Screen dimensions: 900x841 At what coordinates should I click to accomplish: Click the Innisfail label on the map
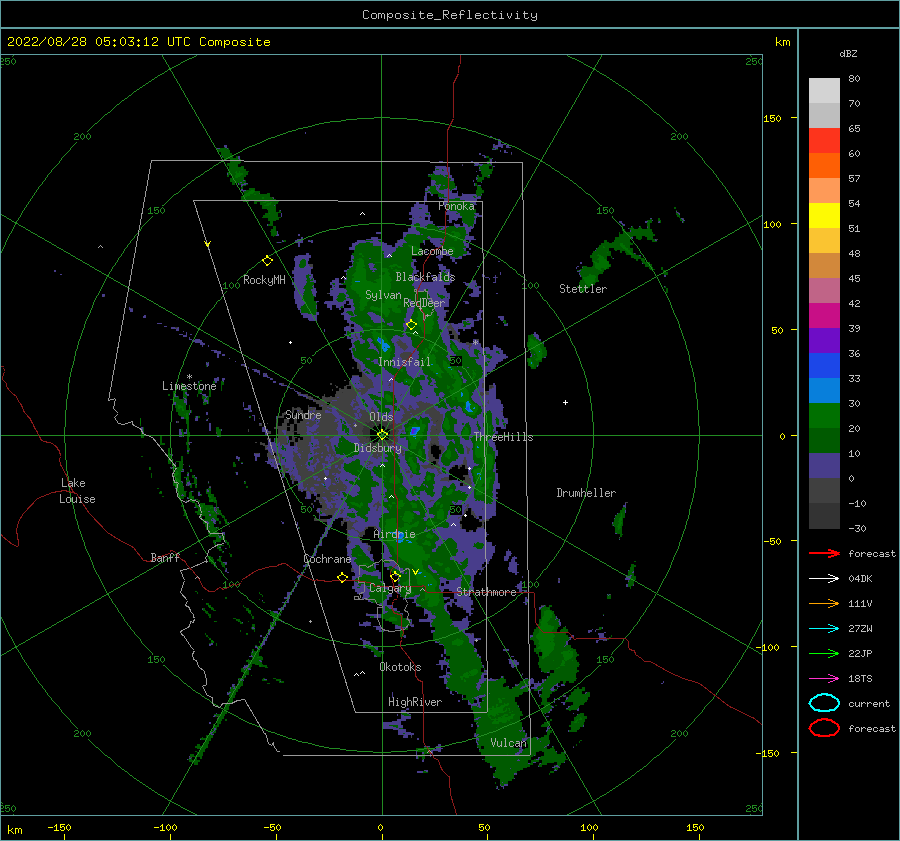tap(404, 362)
